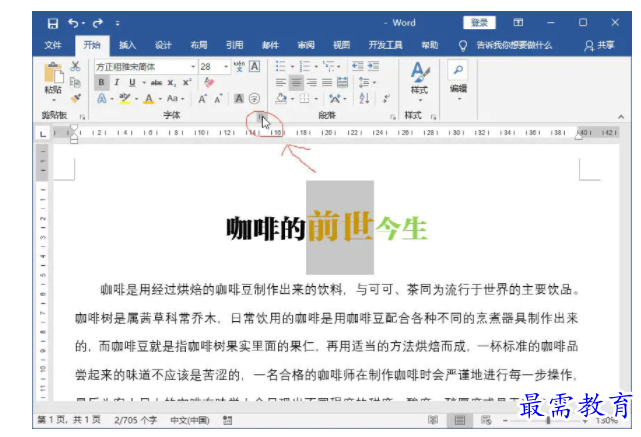This screenshot has width=641, height=437.
Task: Click the phonetic guide (wén) icon
Action: 240,66
